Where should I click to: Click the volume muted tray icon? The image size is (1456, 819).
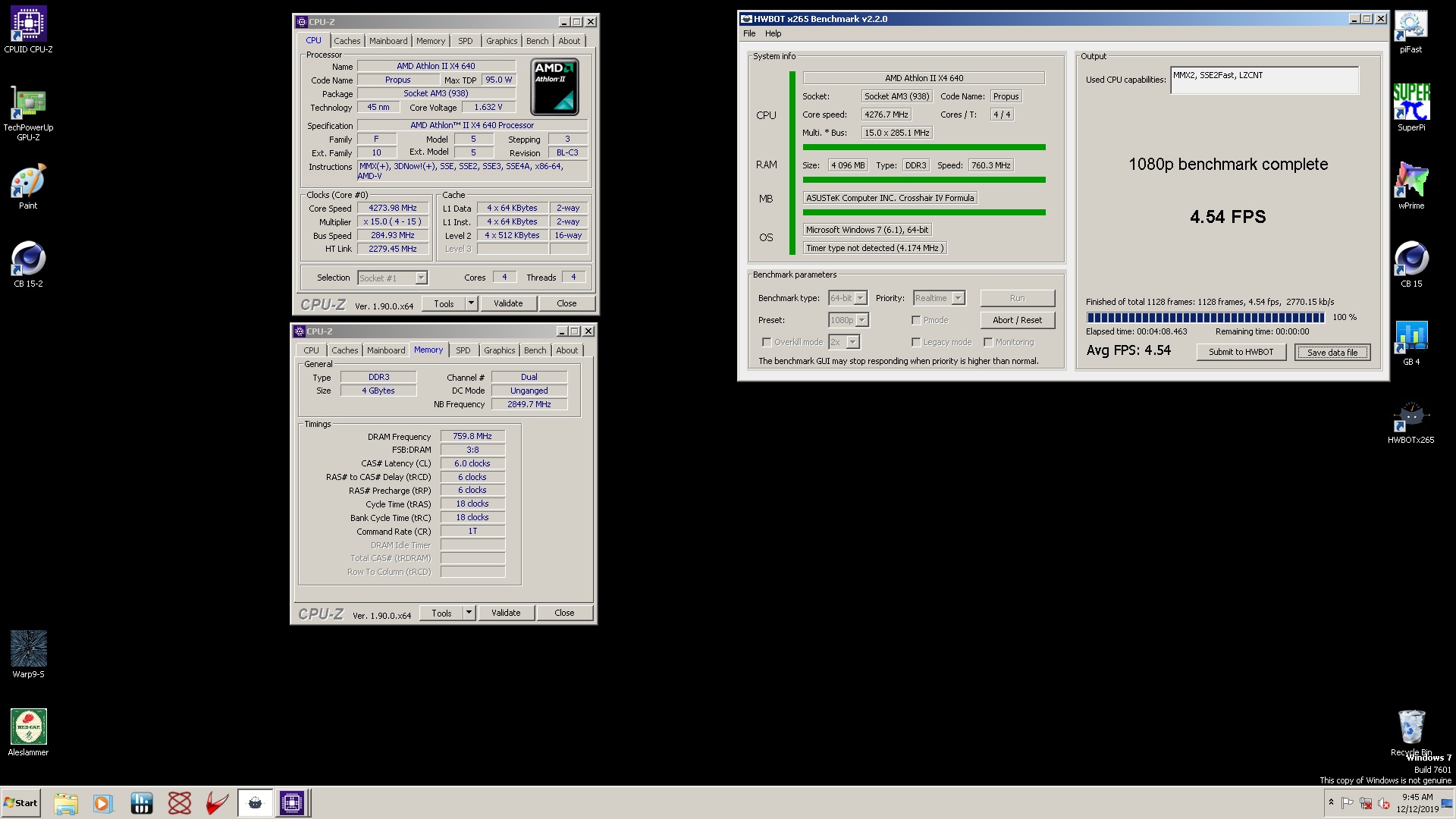(1384, 803)
